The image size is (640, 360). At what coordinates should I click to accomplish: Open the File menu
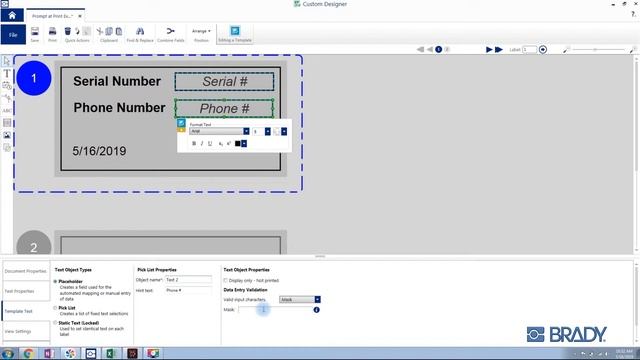pos(13,35)
